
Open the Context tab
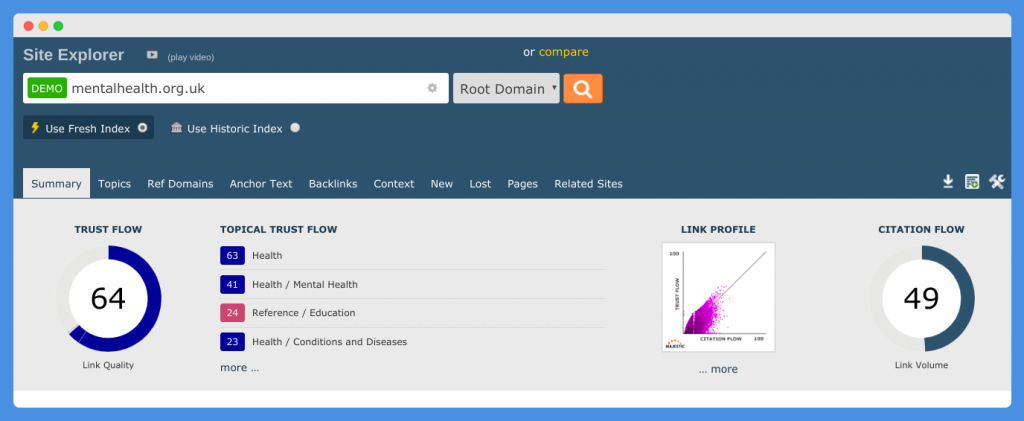[394, 183]
